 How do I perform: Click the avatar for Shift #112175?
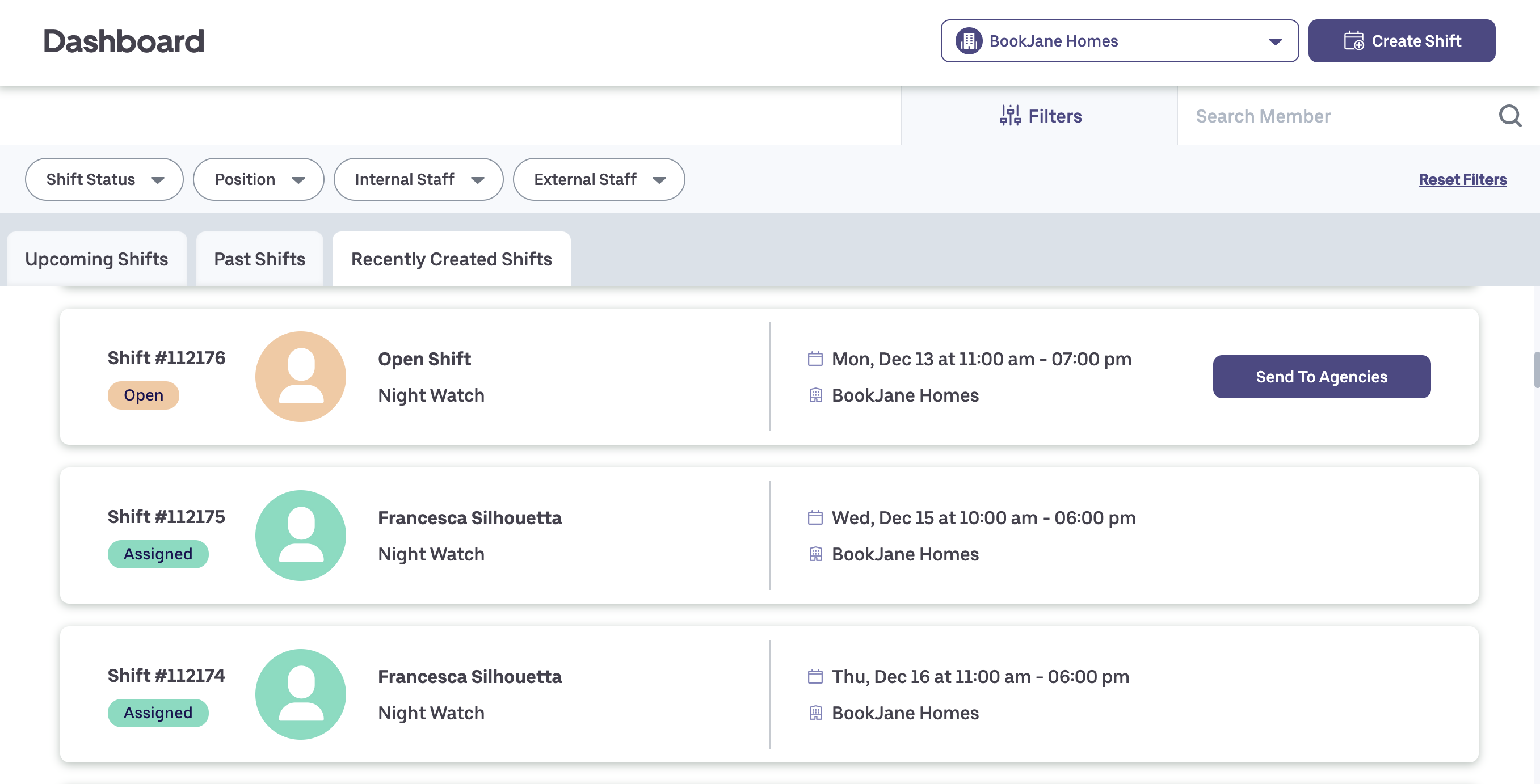pos(300,536)
